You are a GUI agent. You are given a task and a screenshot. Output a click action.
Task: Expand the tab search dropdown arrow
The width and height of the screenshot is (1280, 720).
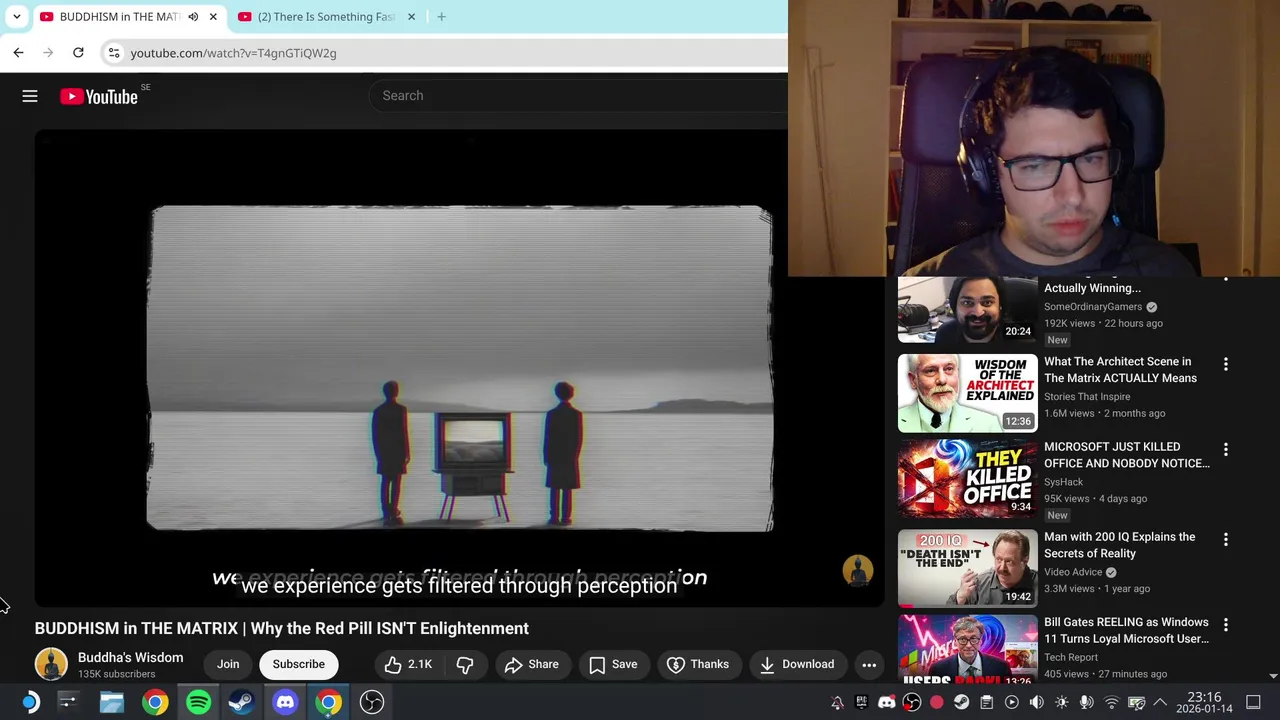click(16, 17)
